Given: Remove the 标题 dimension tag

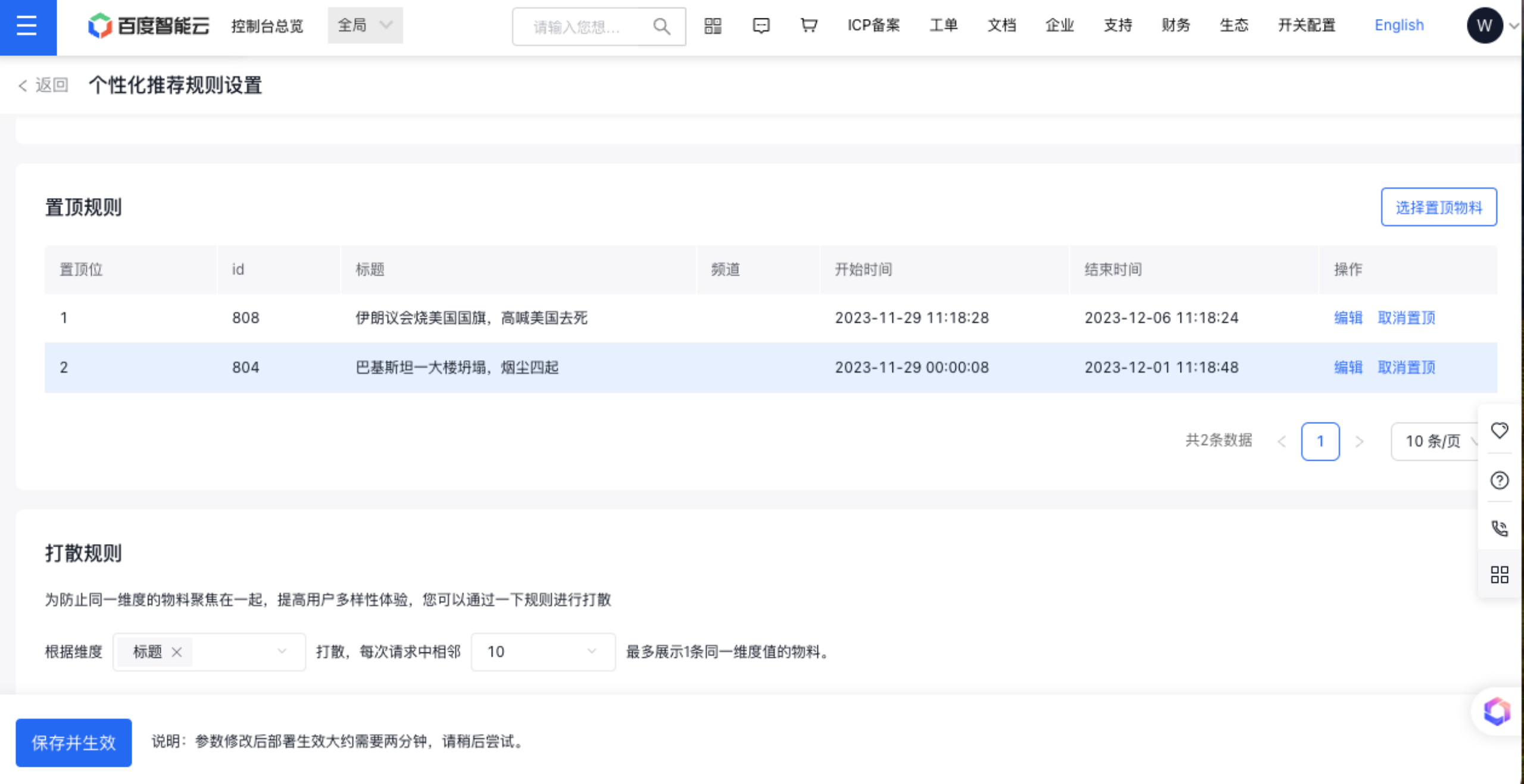Looking at the screenshot, I should [176, 652].
